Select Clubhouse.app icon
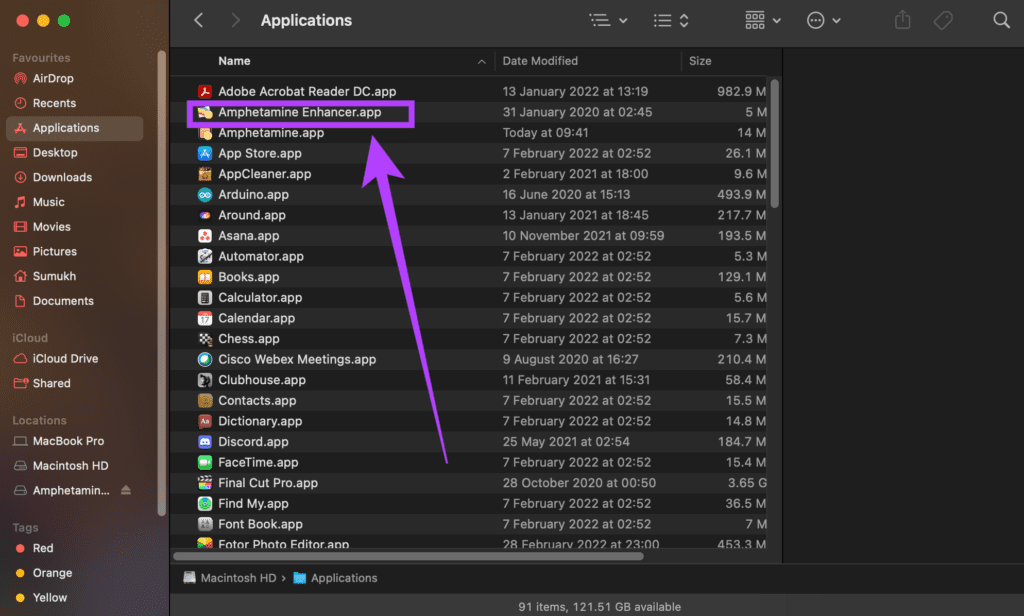This screenshot has width=1024, height=616. 205,380
